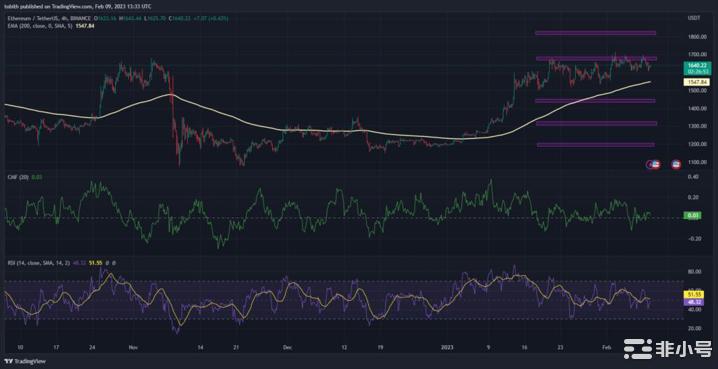This screenshot has height=369, width=718.
Task: Select the purple support zone near 1320
Action: point(597,123)
